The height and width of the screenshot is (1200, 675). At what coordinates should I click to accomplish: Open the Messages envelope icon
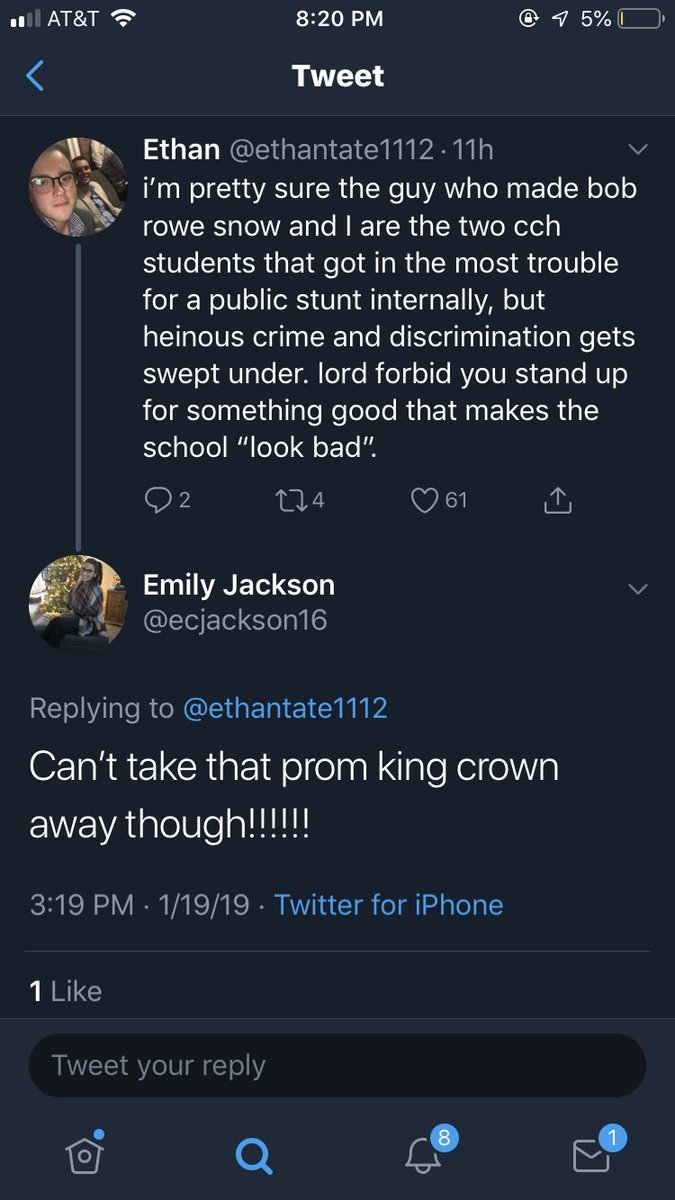591,1154
